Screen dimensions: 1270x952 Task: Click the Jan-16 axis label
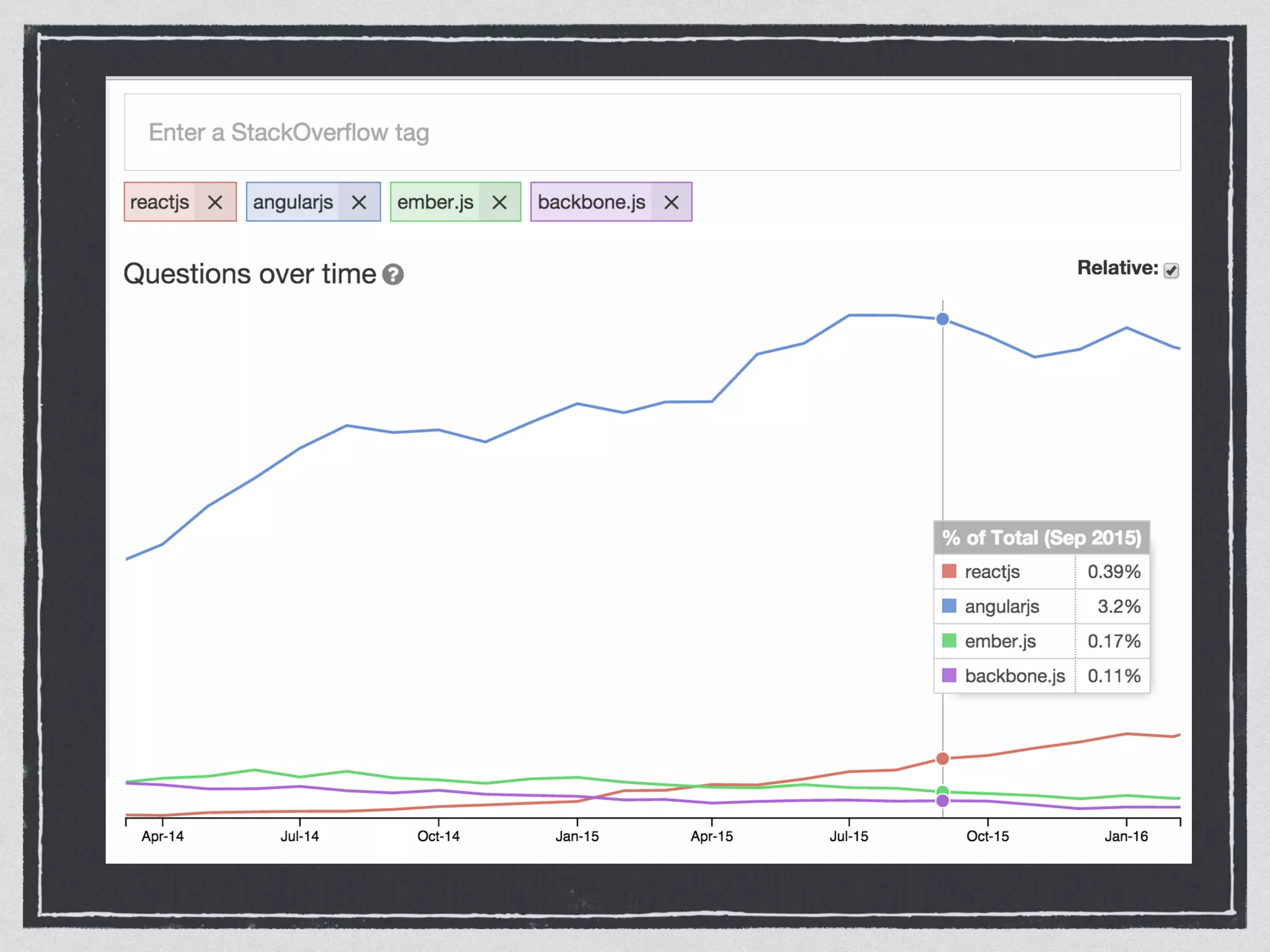pyautogui.click(x=1126, y=836)
